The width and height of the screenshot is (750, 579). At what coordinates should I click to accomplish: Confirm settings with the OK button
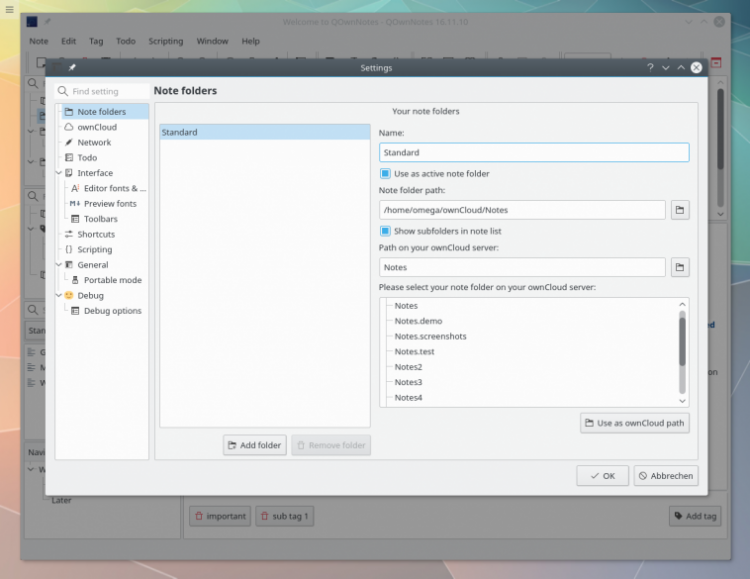click(x=602, y=476)
